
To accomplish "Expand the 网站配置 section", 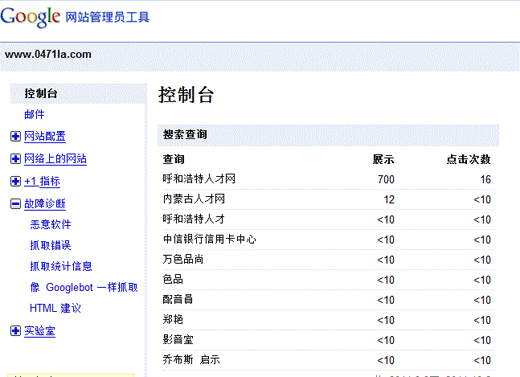I will [x=15, y=136].
